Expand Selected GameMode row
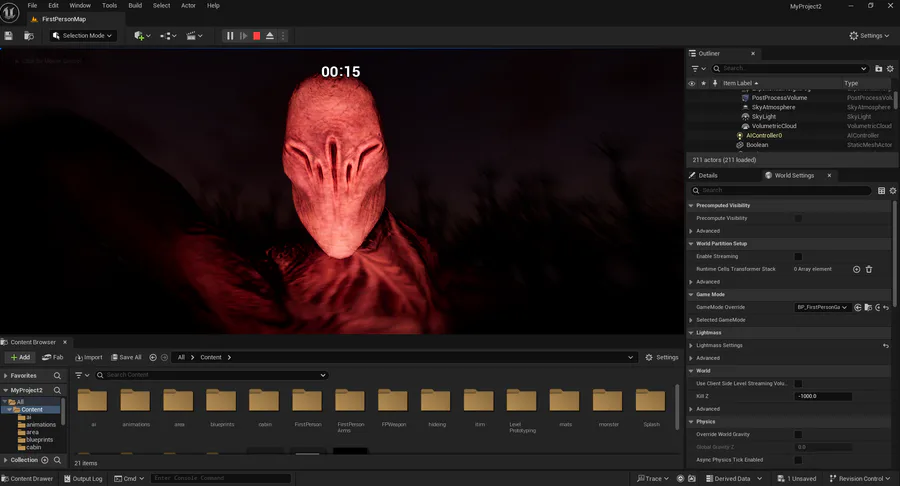The height and width of the screenshot is (486, 900). 691,320
